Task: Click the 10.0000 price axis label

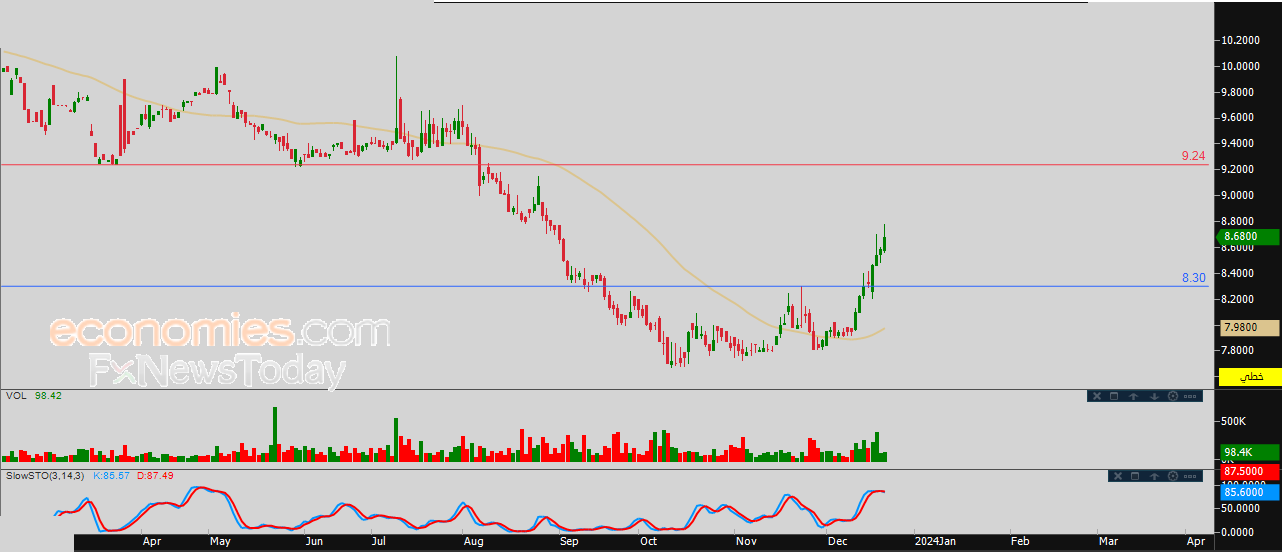Action: pos(1239,66)
